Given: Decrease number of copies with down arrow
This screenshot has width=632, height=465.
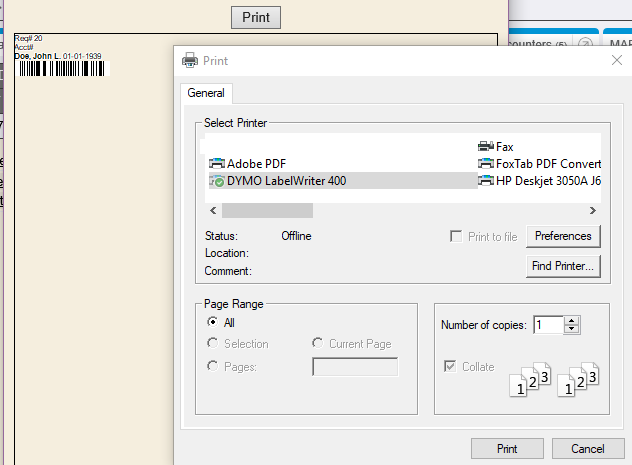Looking at the screenshot, I should [572, 329].
